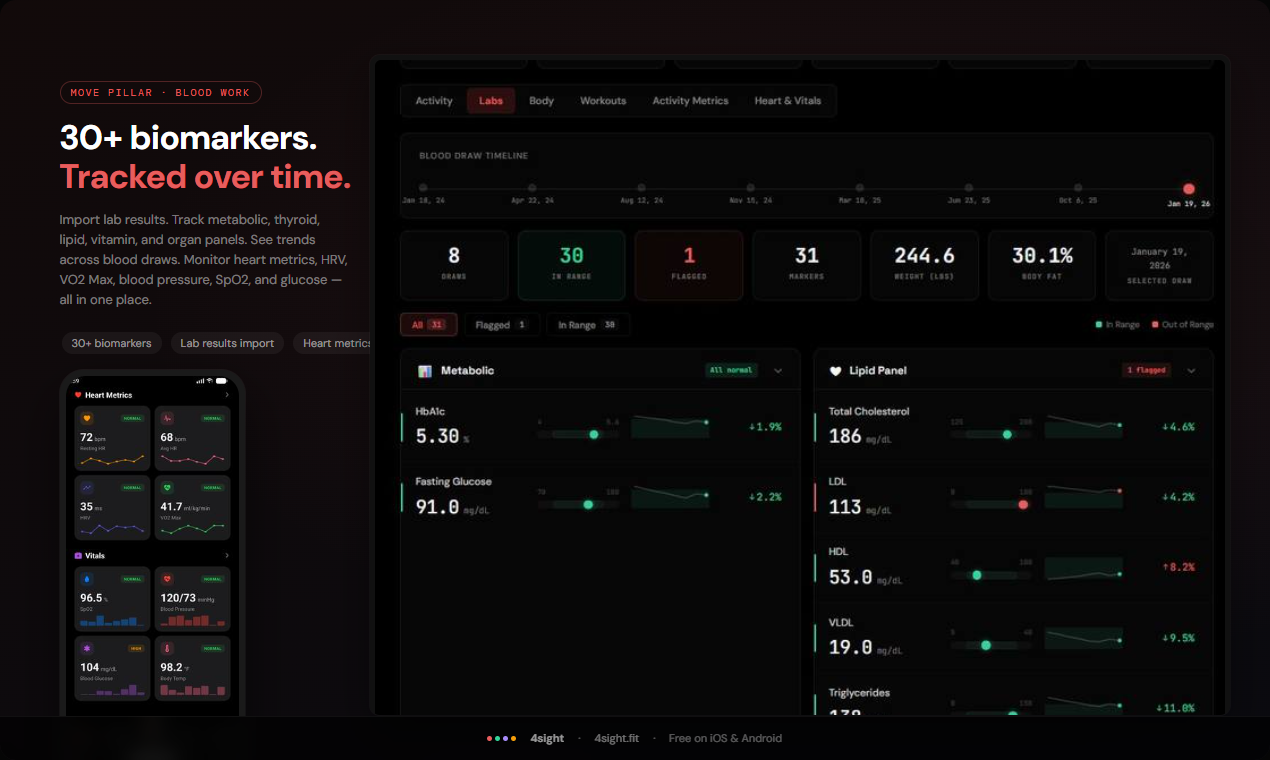Click the MOVE PILLAR · BLOOD WORK badge
Screen dimensions: 1270x760
point(160,93)
